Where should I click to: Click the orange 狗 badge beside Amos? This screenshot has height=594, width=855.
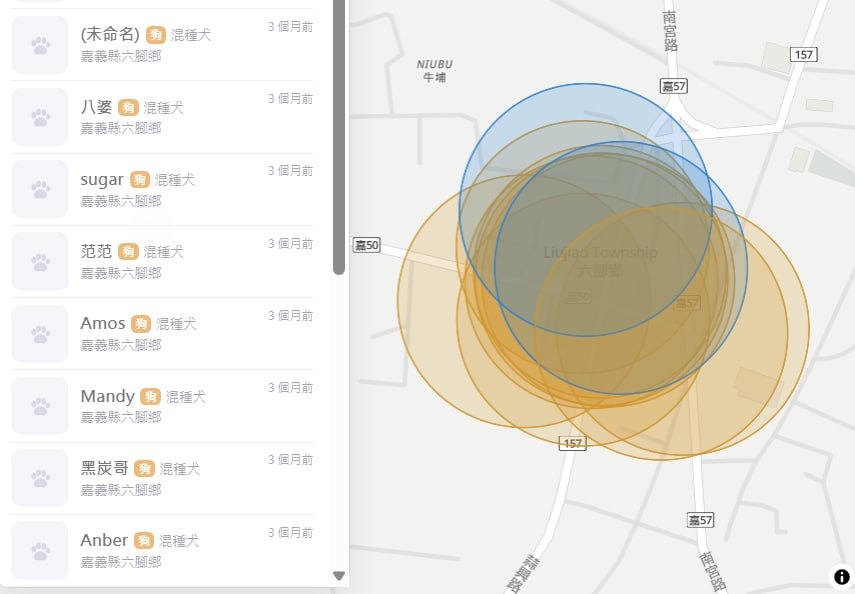[x=141, y=323]
